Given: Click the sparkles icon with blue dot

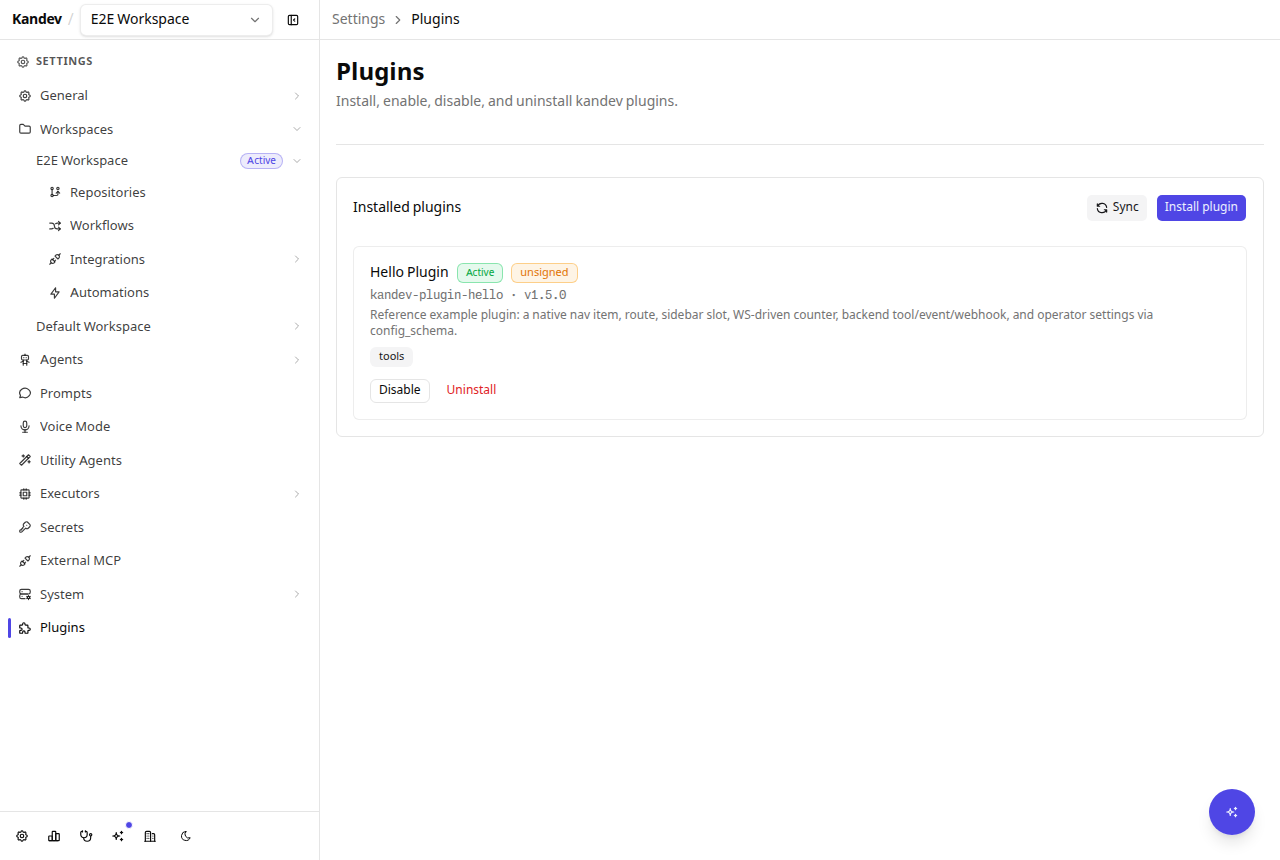Looking at the screenshot, I should (118, 836).
